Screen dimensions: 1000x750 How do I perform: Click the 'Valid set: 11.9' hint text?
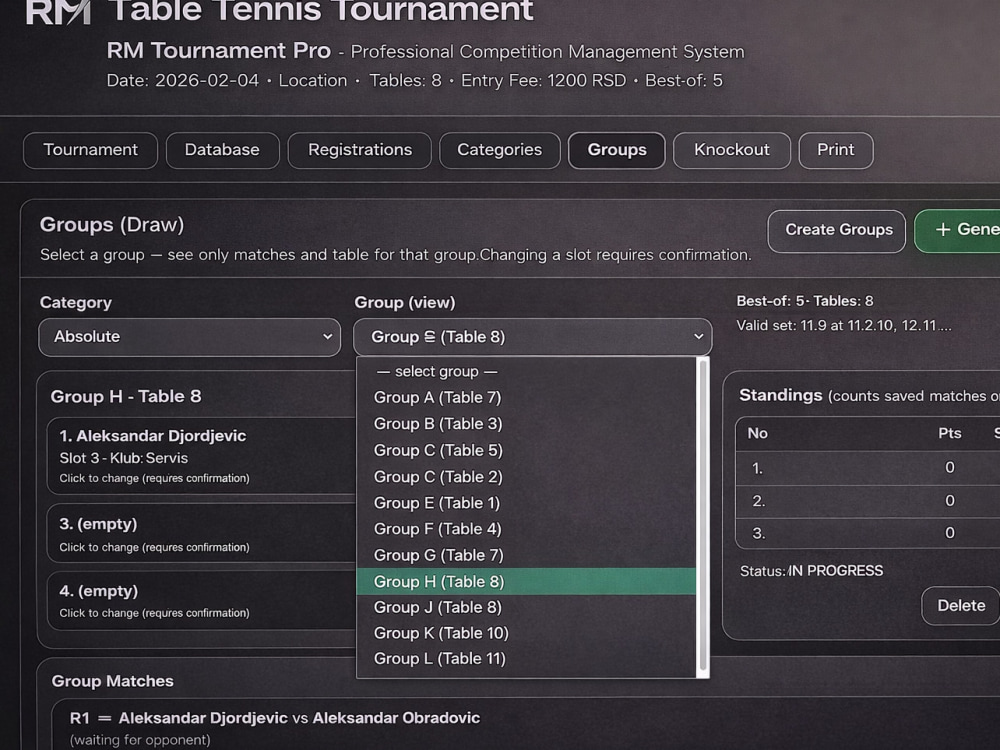[844, 326]
